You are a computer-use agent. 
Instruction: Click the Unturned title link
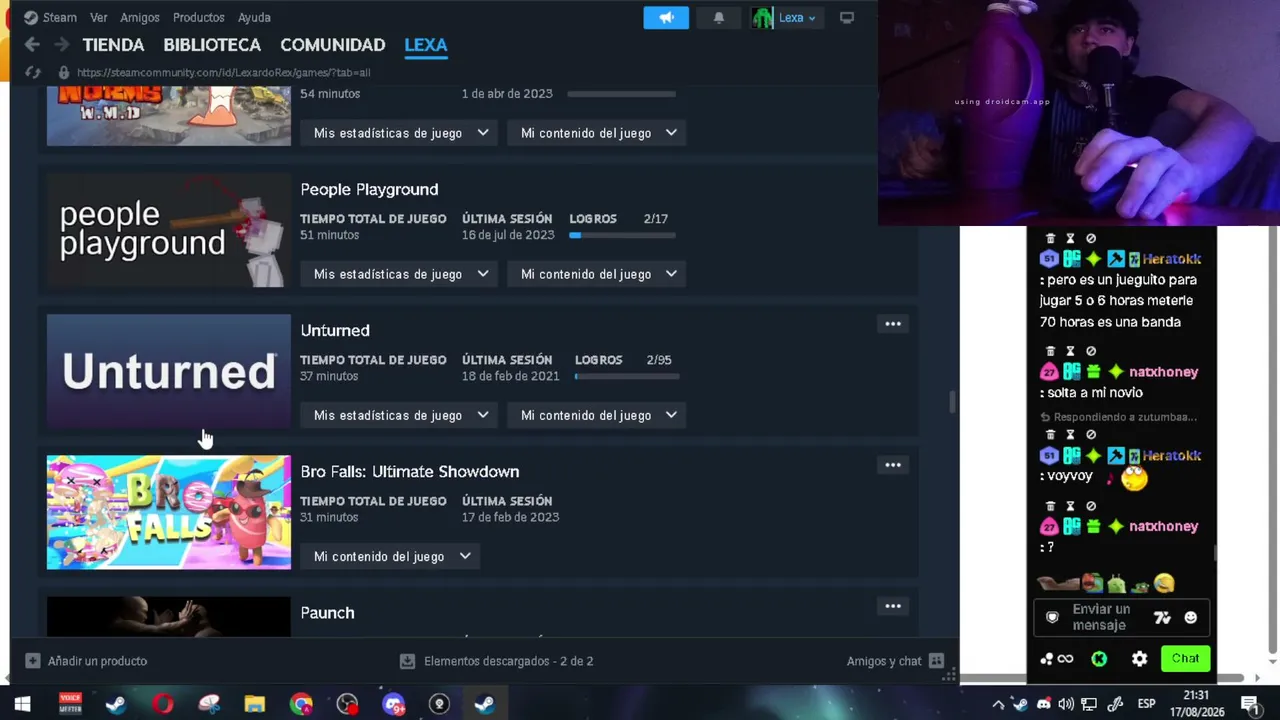pos(335,330)
